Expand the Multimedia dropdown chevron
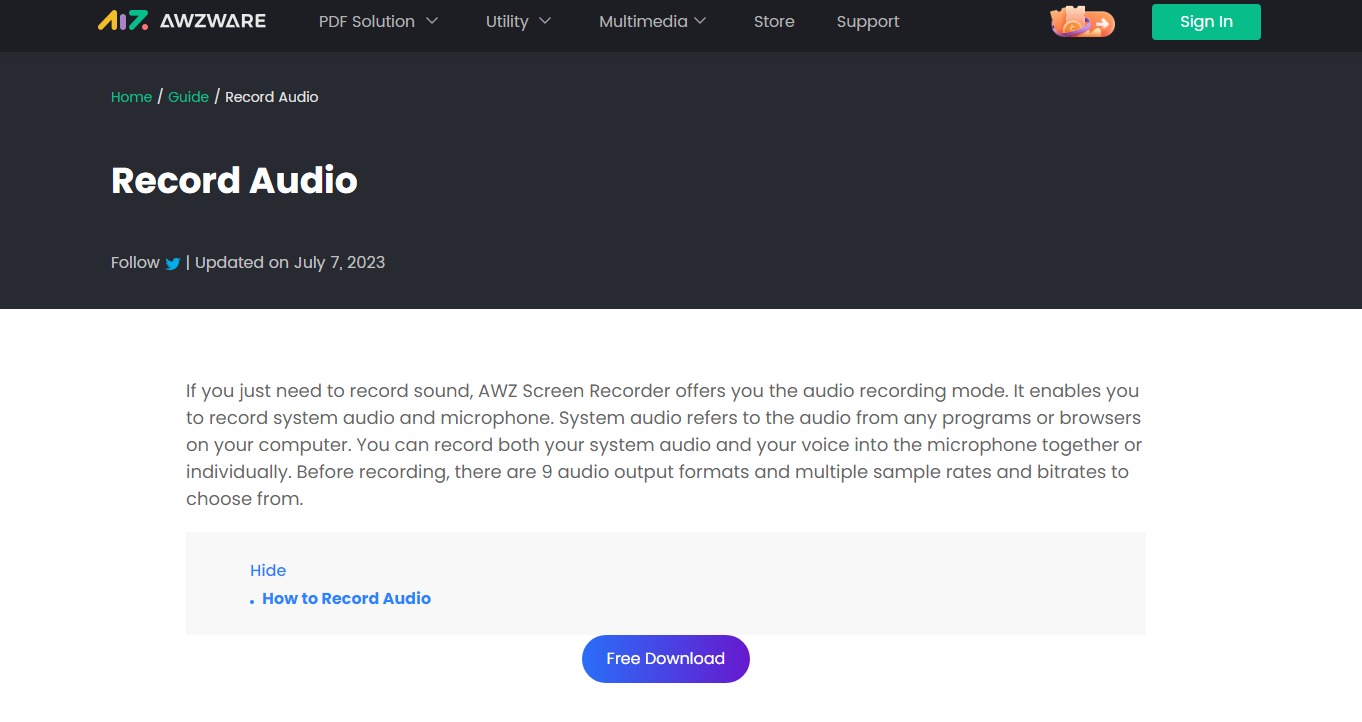Viewport: 1362px width, 722px height. [700, 21]
